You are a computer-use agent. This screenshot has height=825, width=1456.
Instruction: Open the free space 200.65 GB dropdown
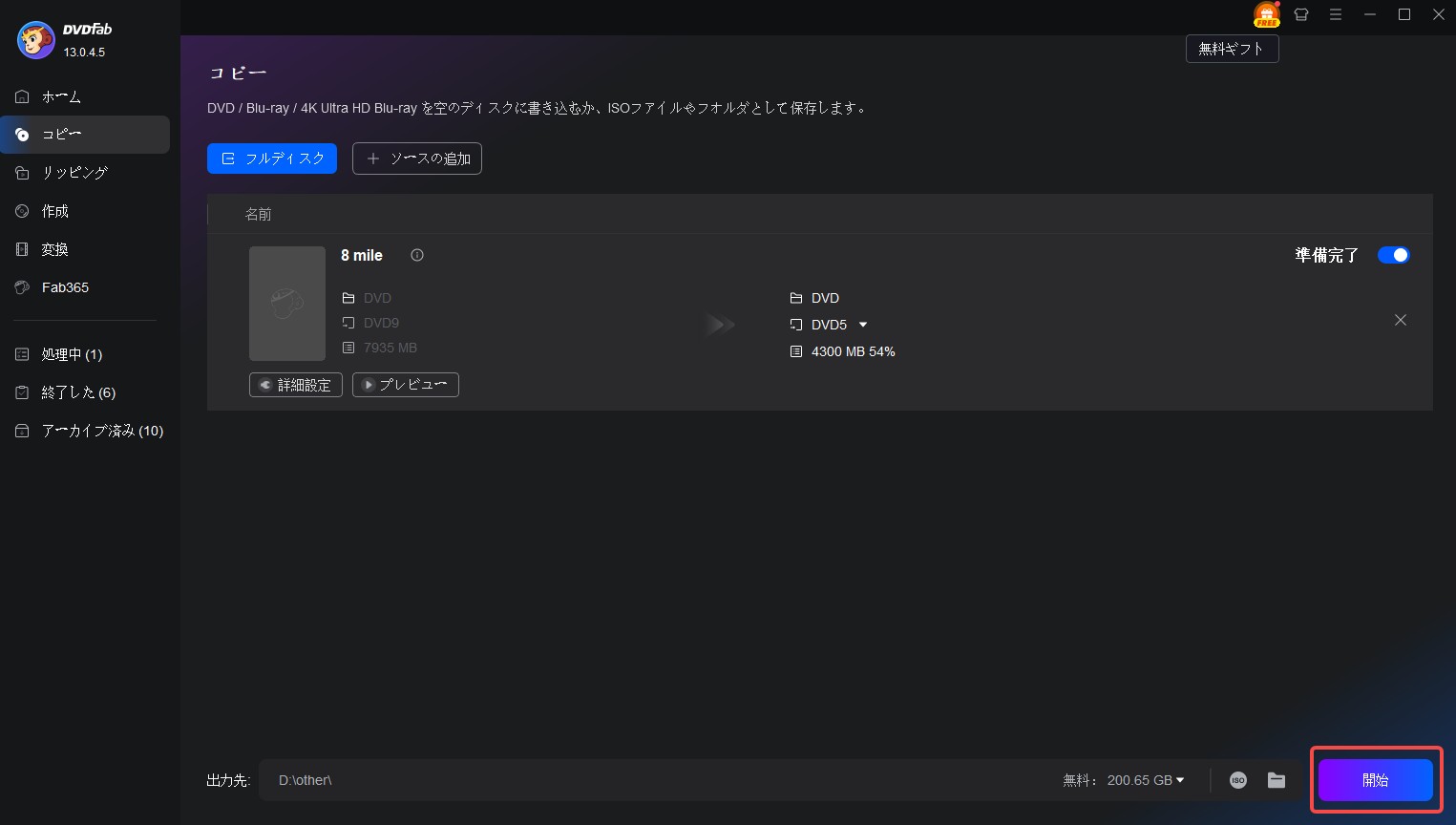click(x=1180, y=780)
